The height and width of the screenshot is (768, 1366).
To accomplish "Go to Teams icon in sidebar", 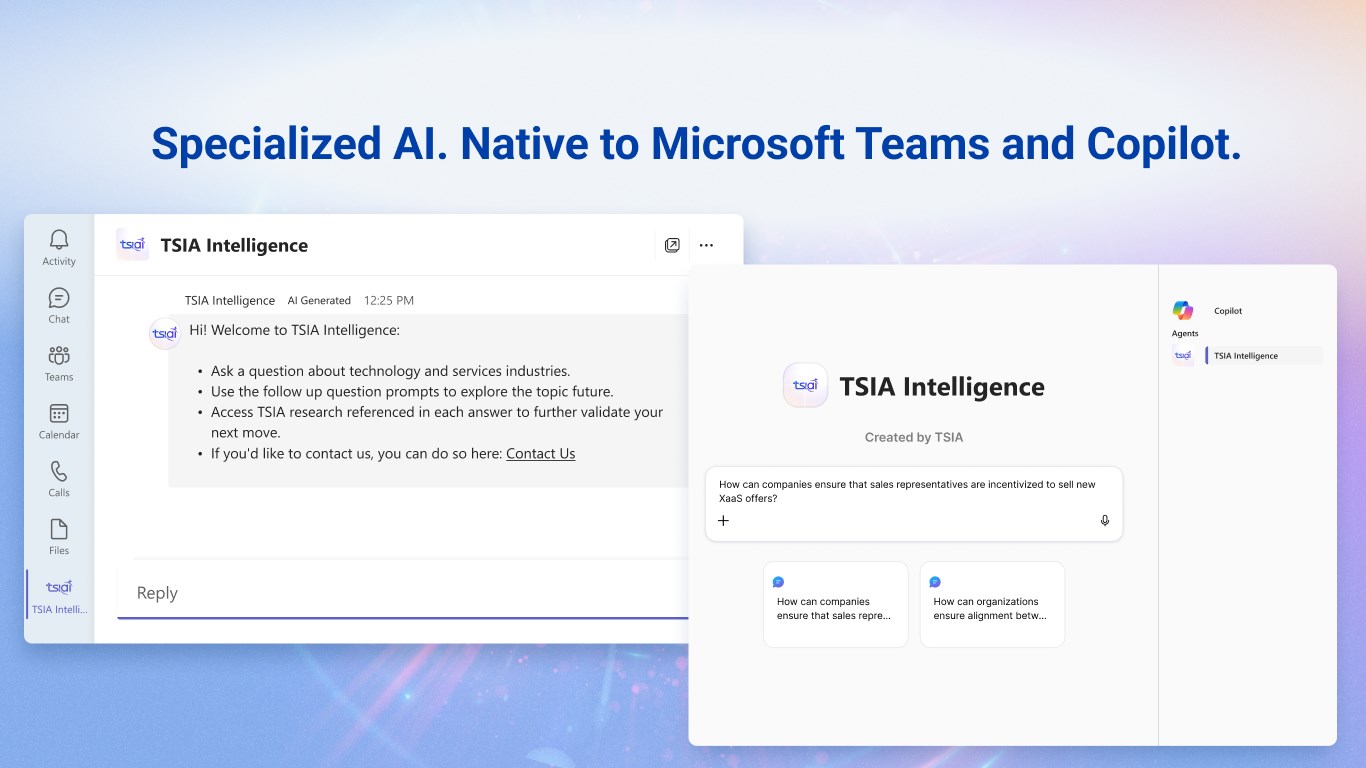I will click(59, 356).
